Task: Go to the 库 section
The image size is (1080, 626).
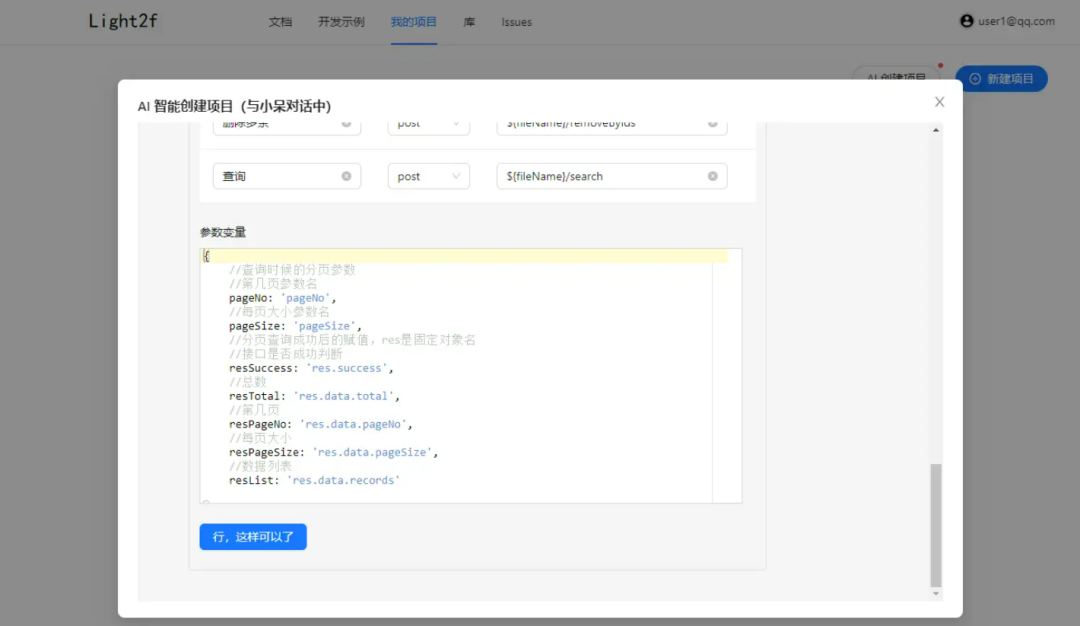Action: [x=468, y=21]
